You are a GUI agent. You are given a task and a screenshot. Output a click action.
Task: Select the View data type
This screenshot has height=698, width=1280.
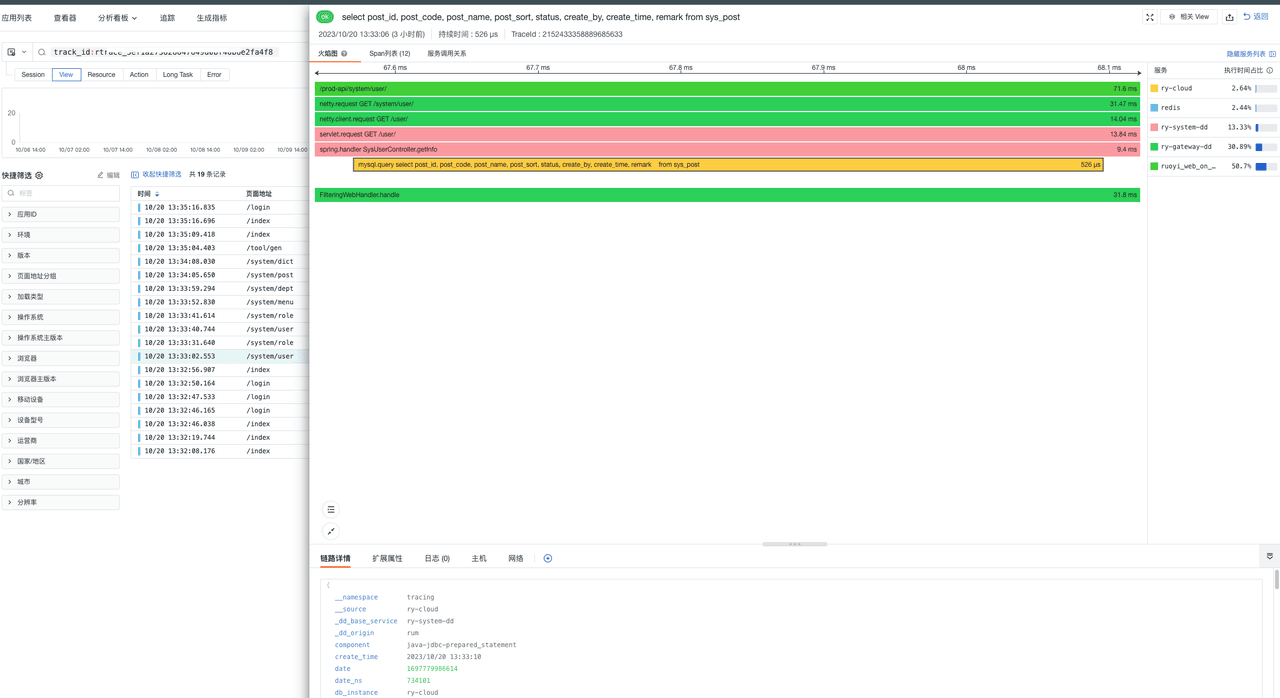66,75
